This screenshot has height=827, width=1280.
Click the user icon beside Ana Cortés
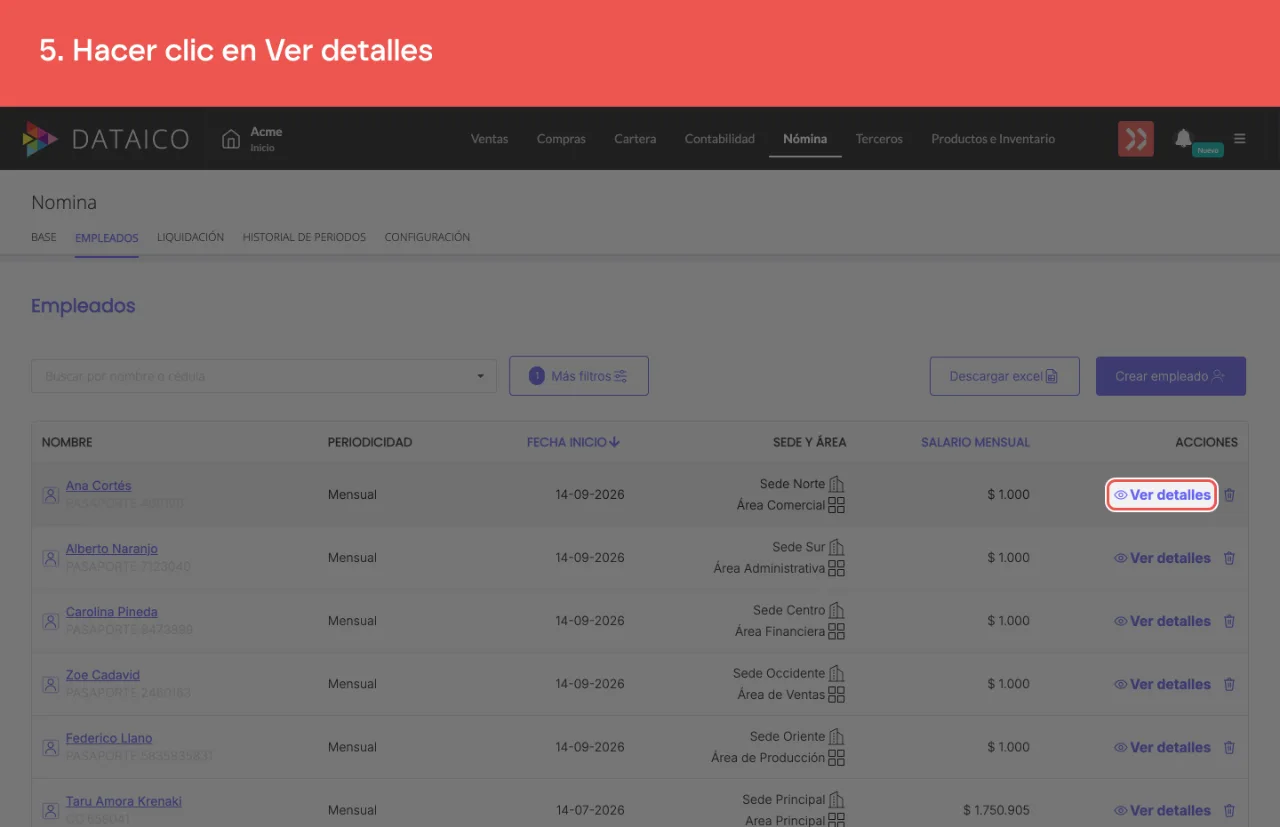coord(50,495)
